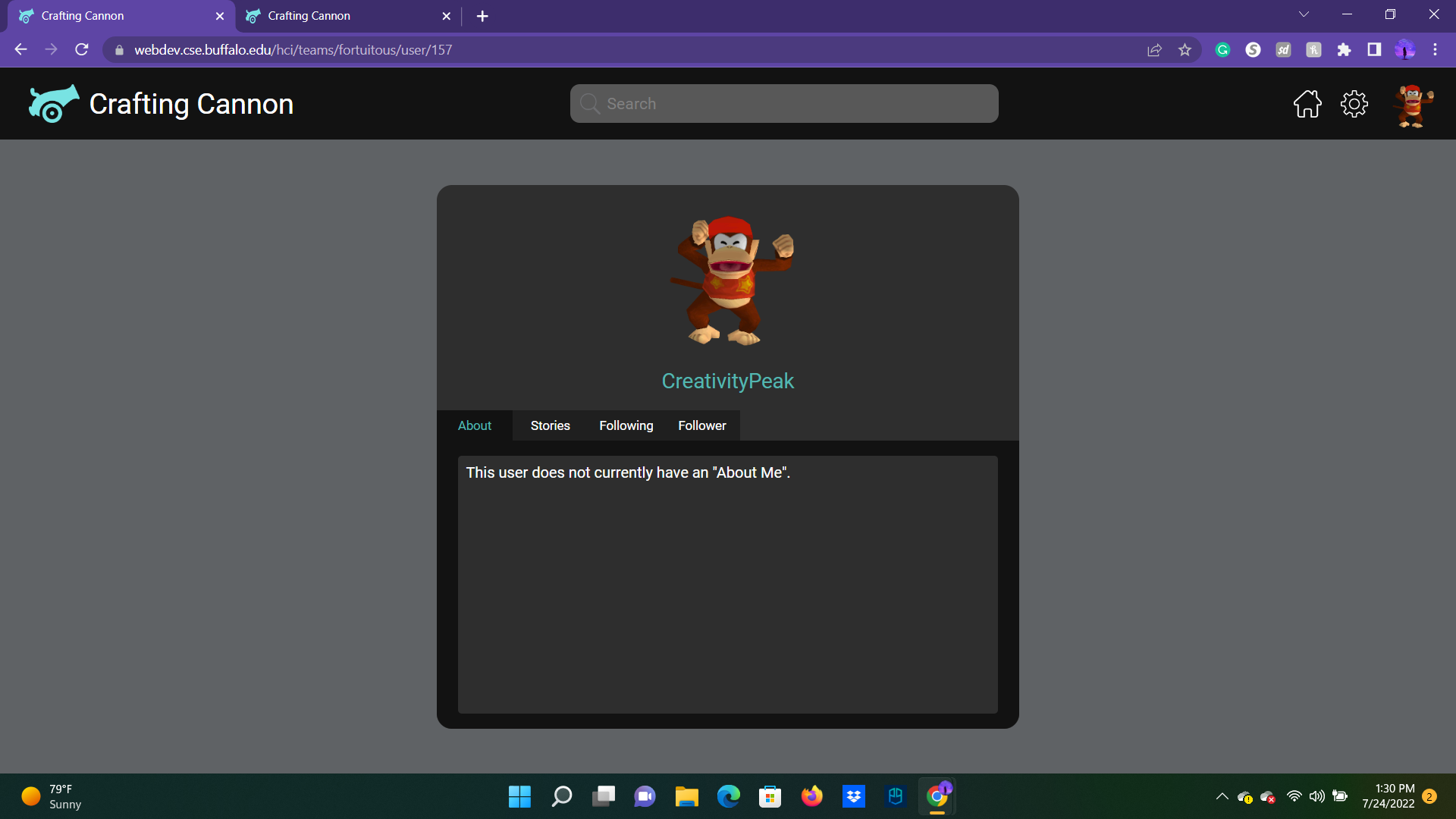Screen dimensions: 1456x819
Task: Share this page icon in address bar
Action: coord(1154,50)
